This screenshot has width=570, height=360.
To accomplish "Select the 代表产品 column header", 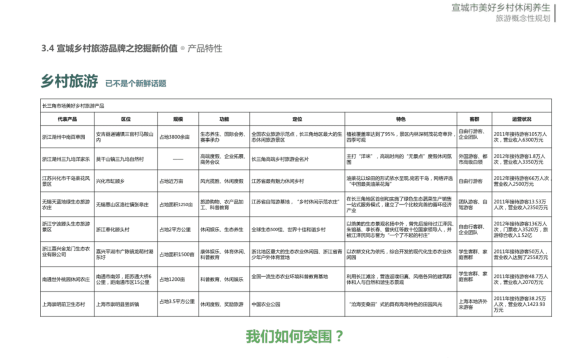I will pyautogui.click(x=67, y=119).
